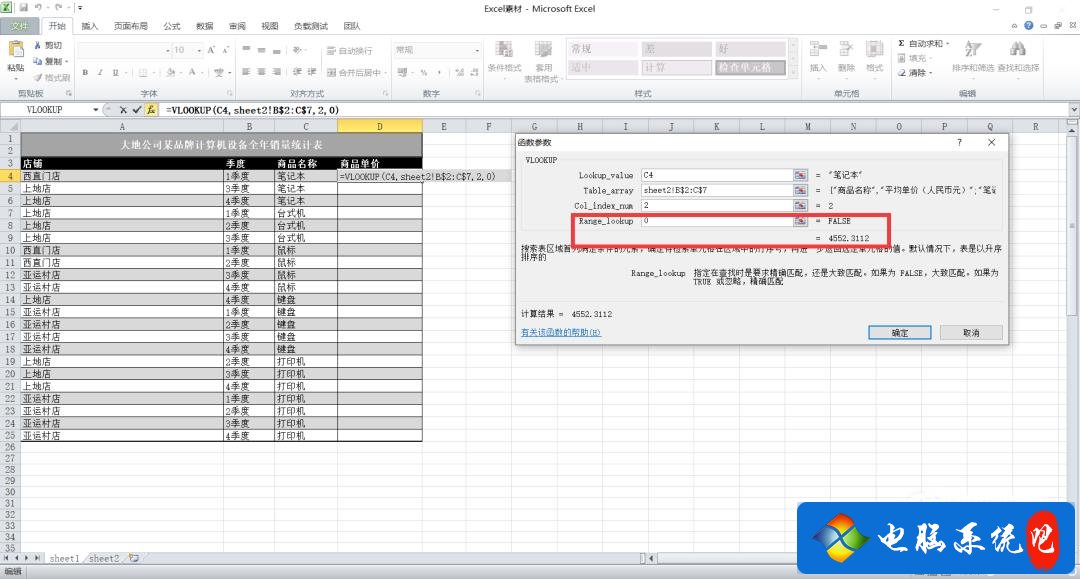Toggle left text alignment button

click(247, 72)
